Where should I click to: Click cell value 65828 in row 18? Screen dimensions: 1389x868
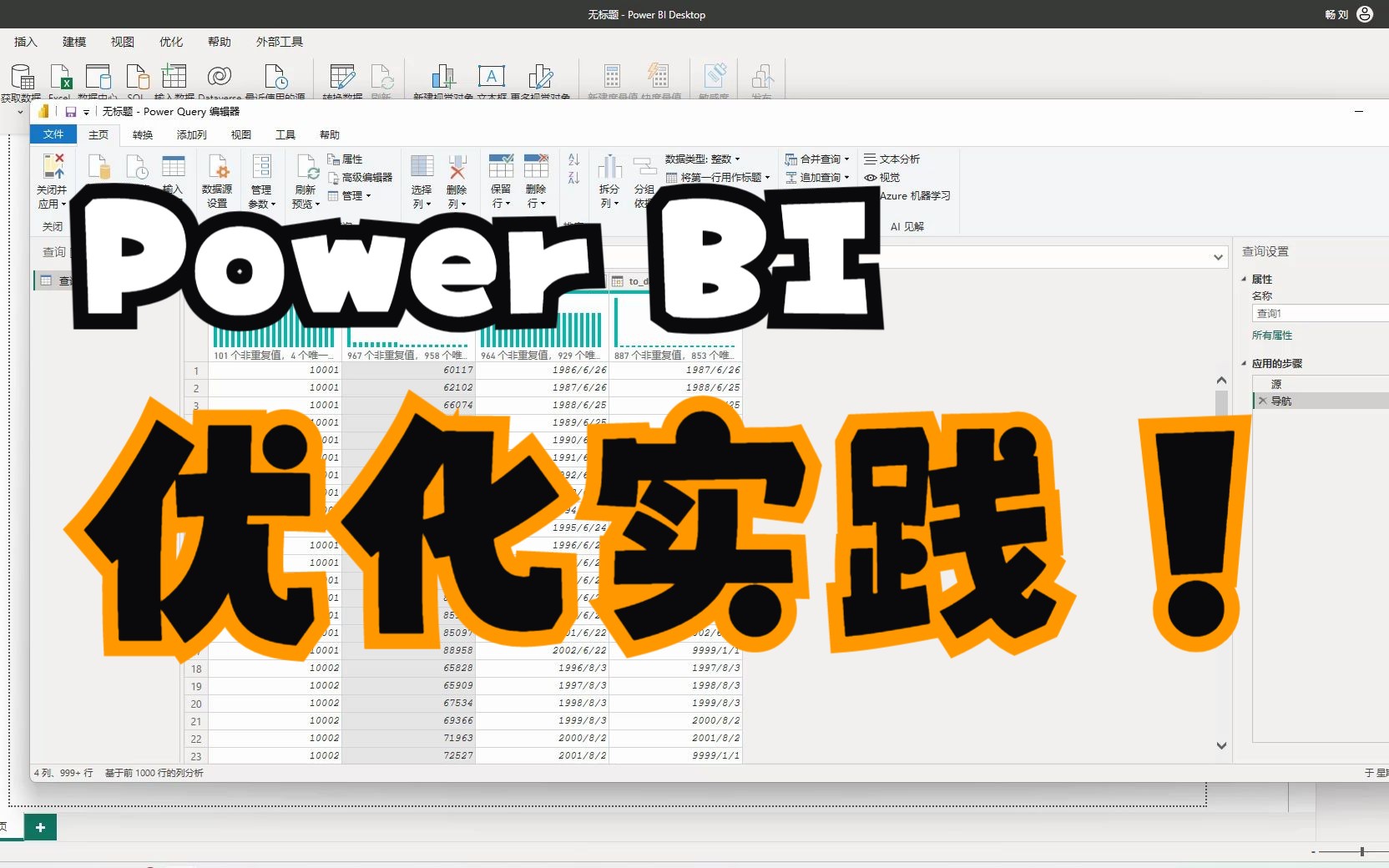(409, 669)
